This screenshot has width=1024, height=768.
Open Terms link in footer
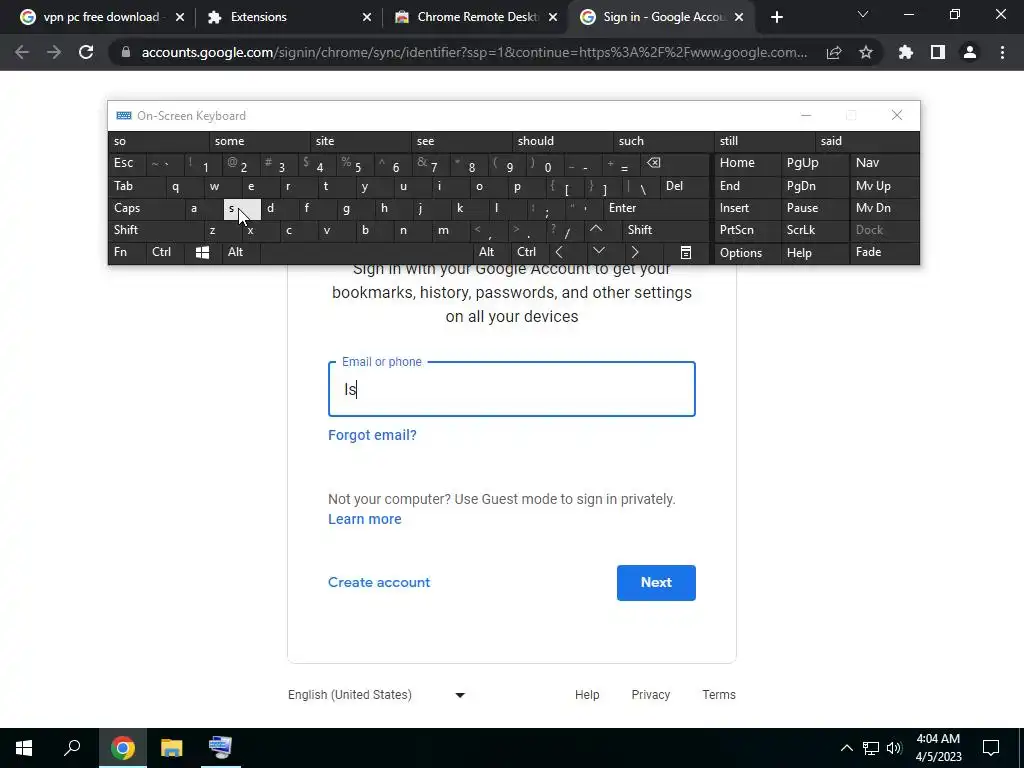[x=719, y=695]
